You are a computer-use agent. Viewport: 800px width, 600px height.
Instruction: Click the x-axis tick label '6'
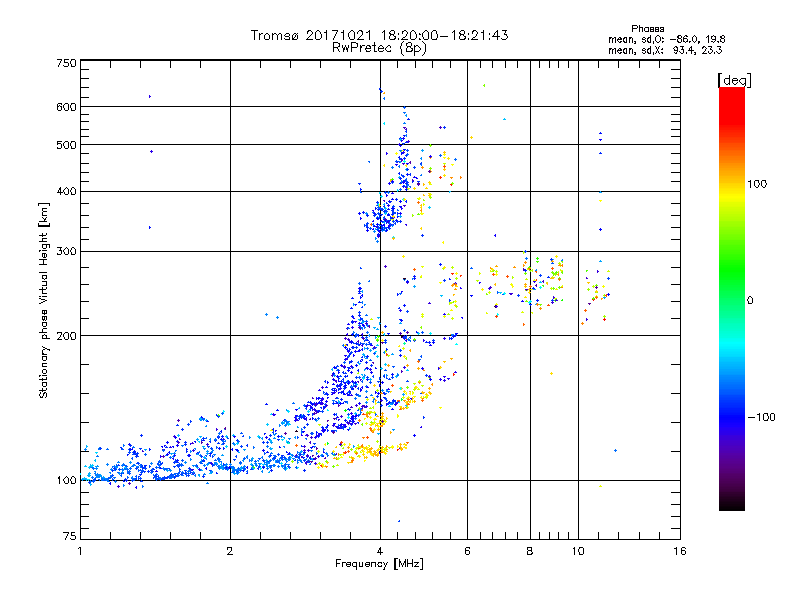click(x=467, y=551)
